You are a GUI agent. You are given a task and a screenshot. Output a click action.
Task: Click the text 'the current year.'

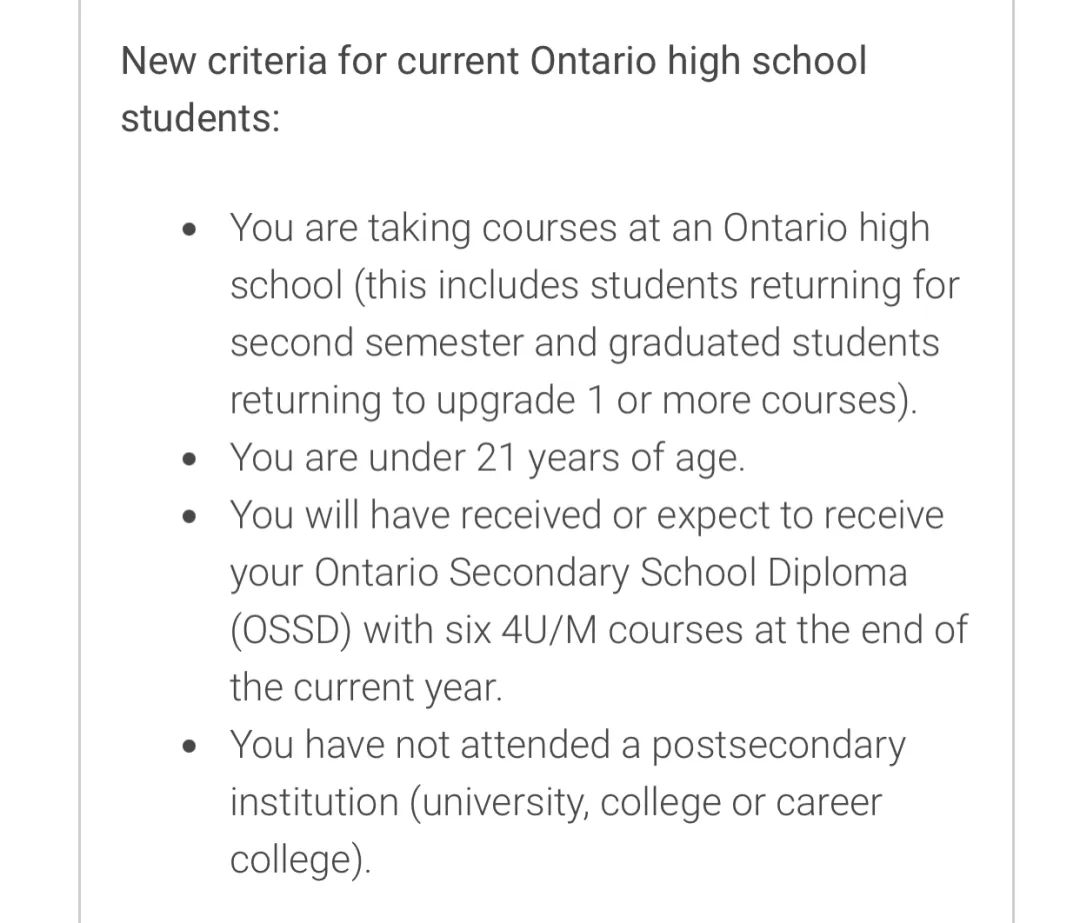[x=366, y=688]
